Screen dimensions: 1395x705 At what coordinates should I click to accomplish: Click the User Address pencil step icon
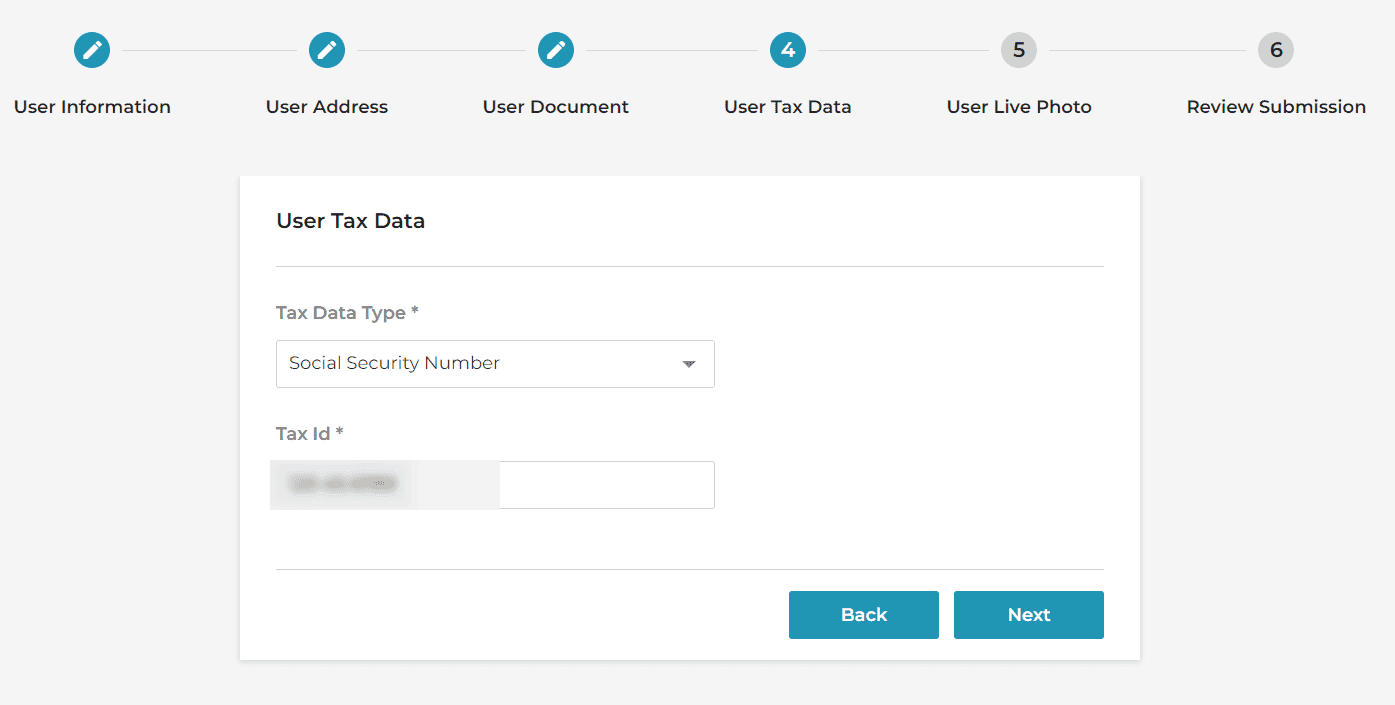(x=327, y=50)
